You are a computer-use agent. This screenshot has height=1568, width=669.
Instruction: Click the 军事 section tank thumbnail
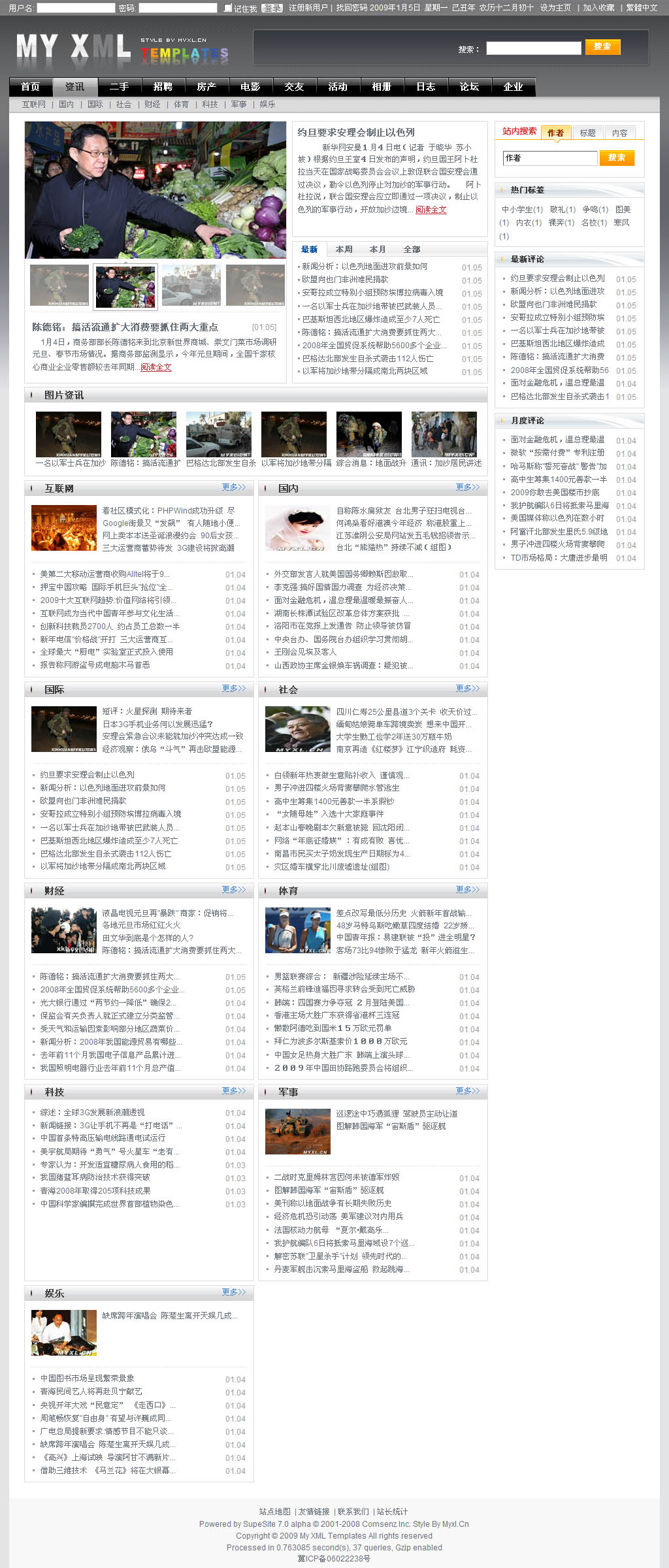point(298,1132)
